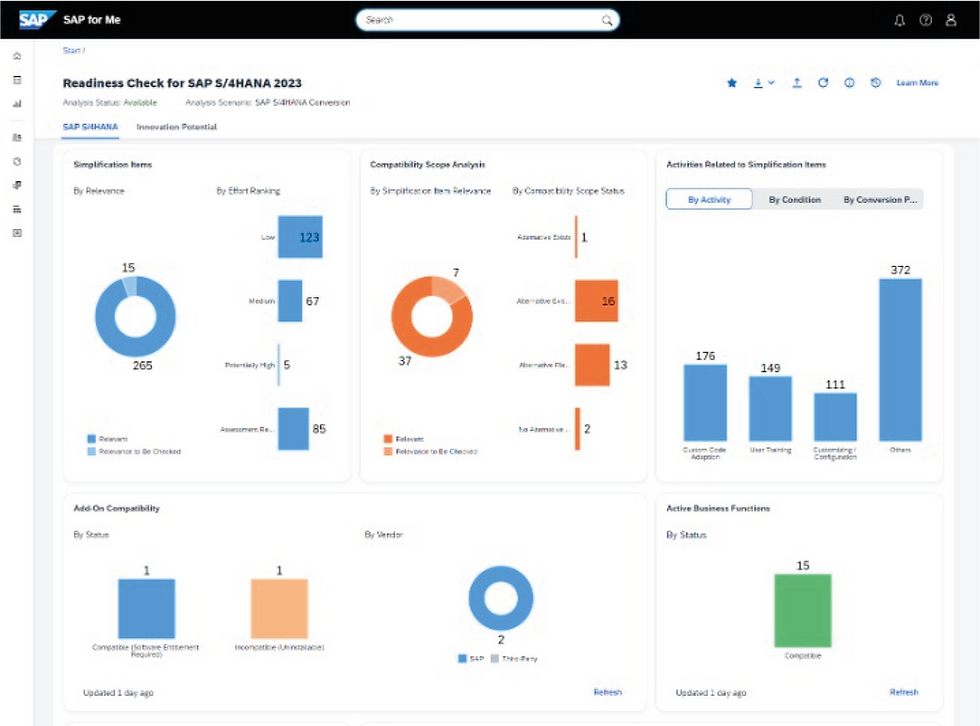
Task: Focus the Search input field
Action: pos(488,20)
